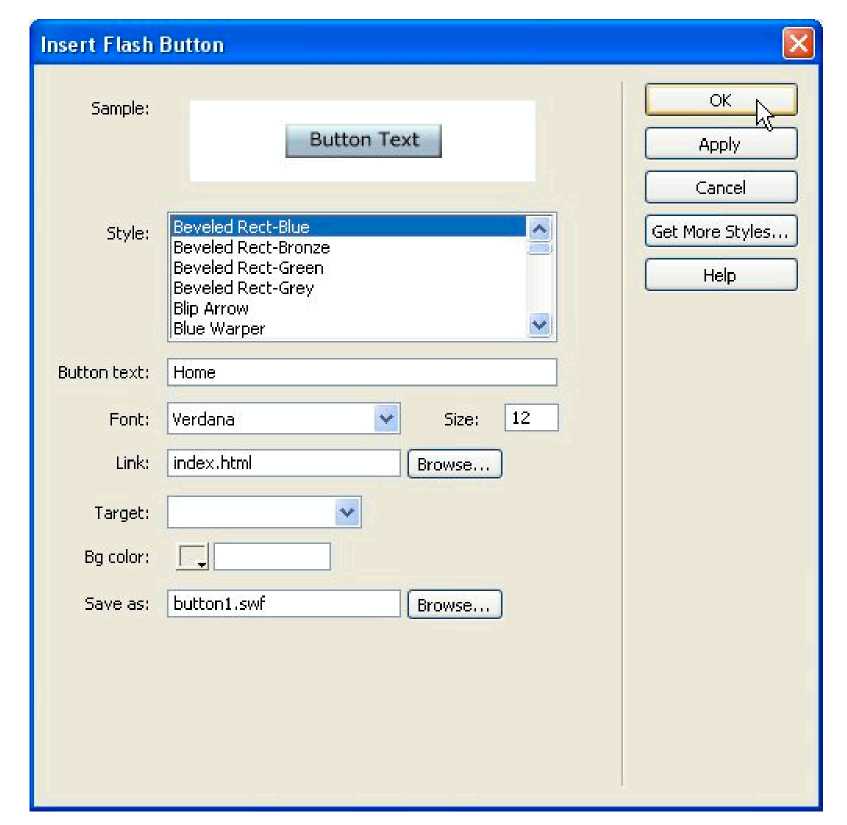
Task: Click the Size input field
Action: point(532,418)
